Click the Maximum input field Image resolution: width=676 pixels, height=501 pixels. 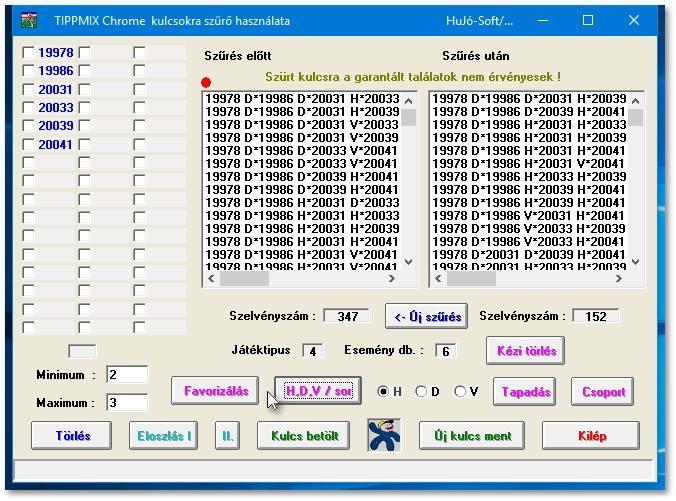127,402
